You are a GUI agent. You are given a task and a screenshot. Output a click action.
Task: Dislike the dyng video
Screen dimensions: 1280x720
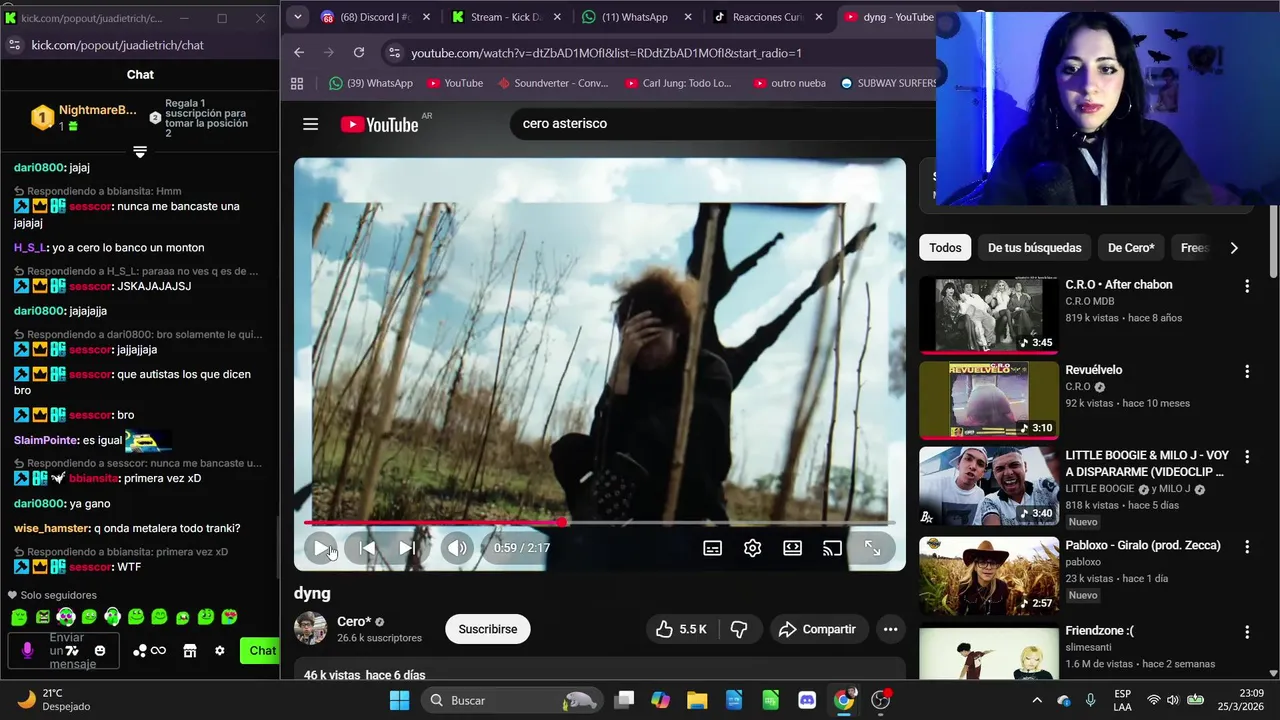coord(739,629)
